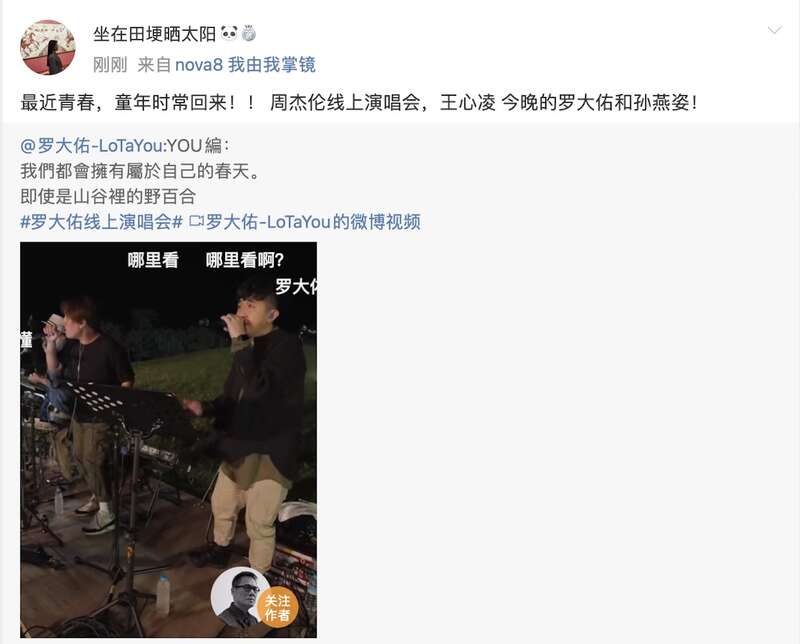
Task: Play the concert video thumbnail
Action: [168, 440]
